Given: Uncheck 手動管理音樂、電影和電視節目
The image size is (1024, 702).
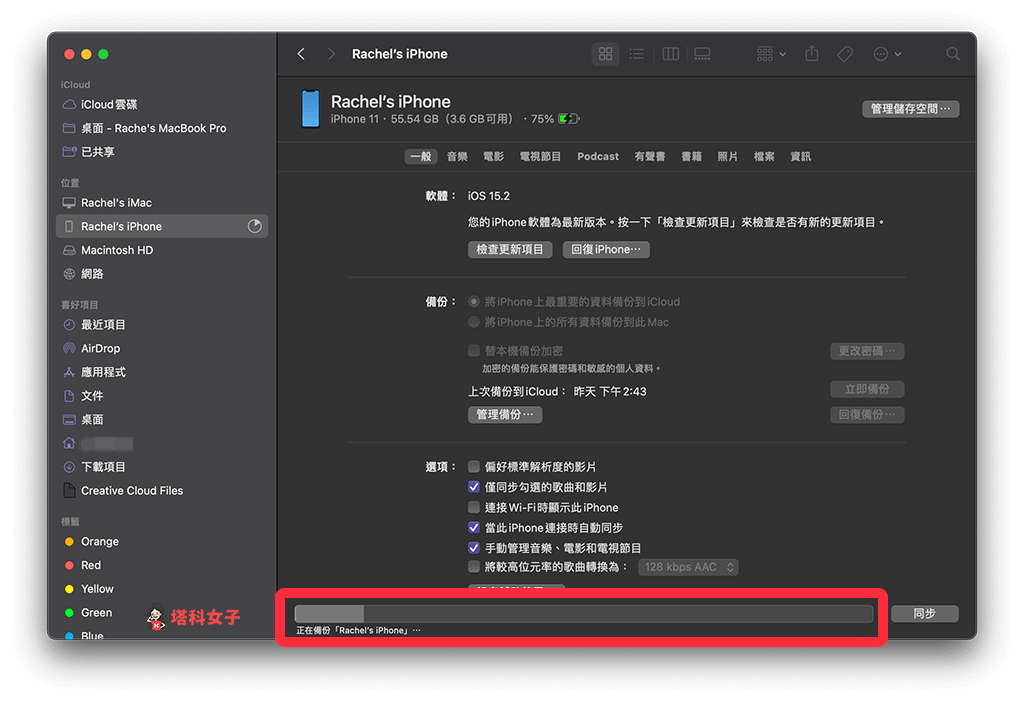Looking at the screenshot, I should (474, 548).
